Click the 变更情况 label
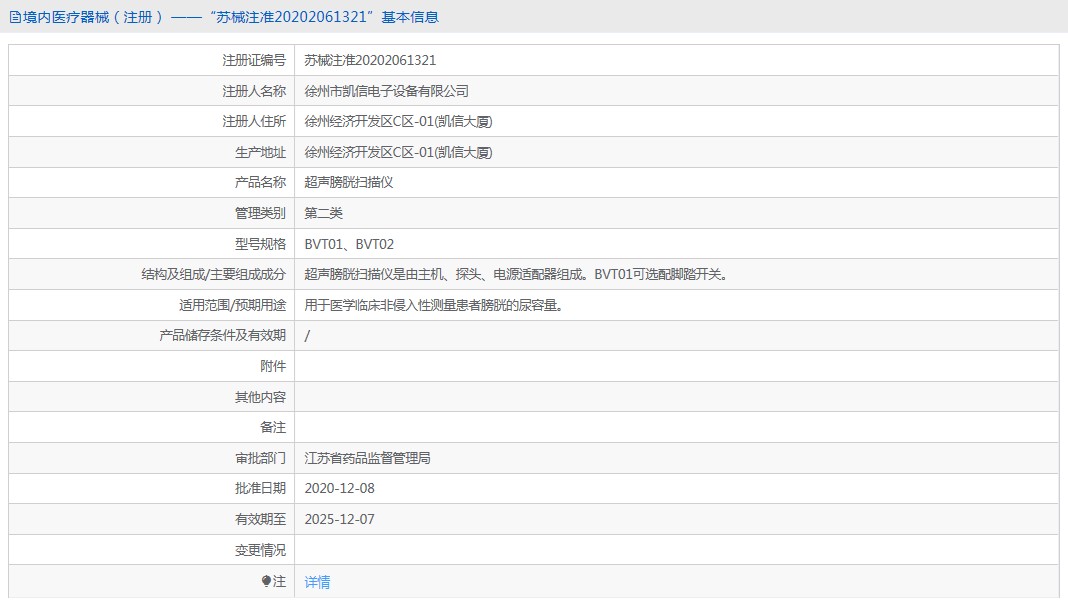 (x=260, y=550)
